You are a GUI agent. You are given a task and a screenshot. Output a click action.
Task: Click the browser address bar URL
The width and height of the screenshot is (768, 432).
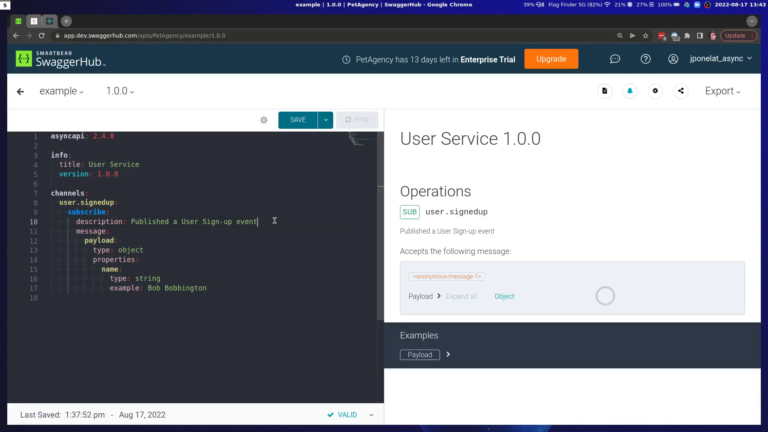(144, 36)
